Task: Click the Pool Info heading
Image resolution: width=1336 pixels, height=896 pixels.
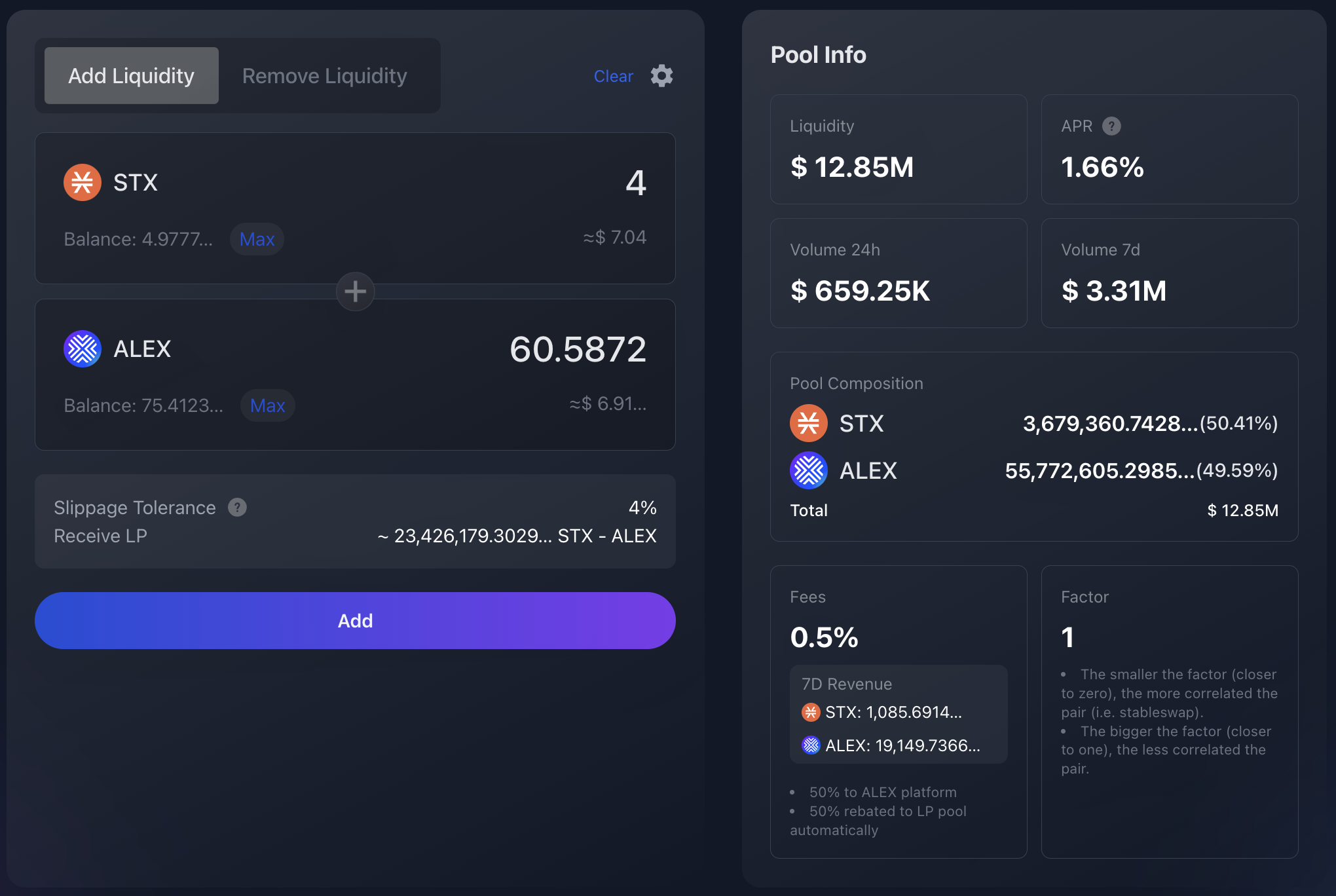Action: pos(818,55)
